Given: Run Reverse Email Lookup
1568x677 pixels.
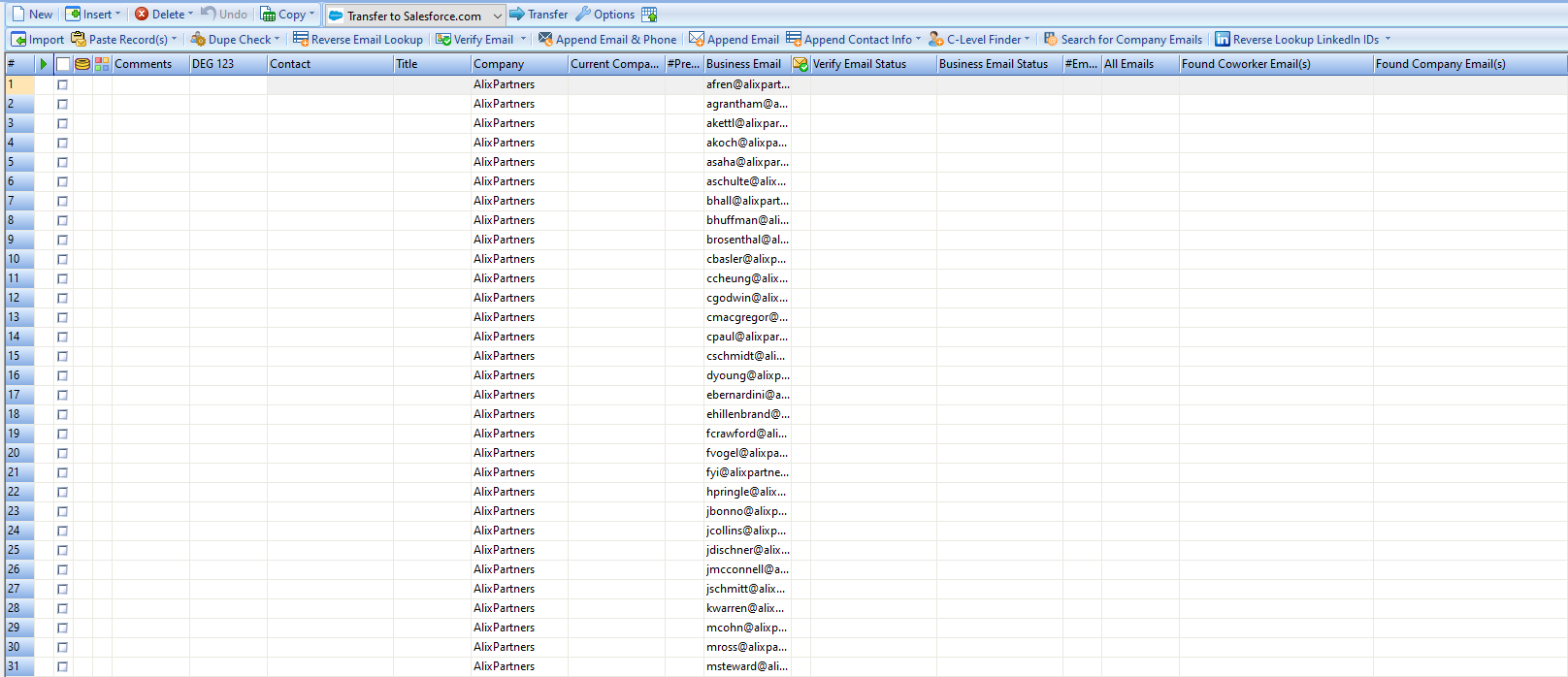Looking at the screenshot, I should click(358, 40).
